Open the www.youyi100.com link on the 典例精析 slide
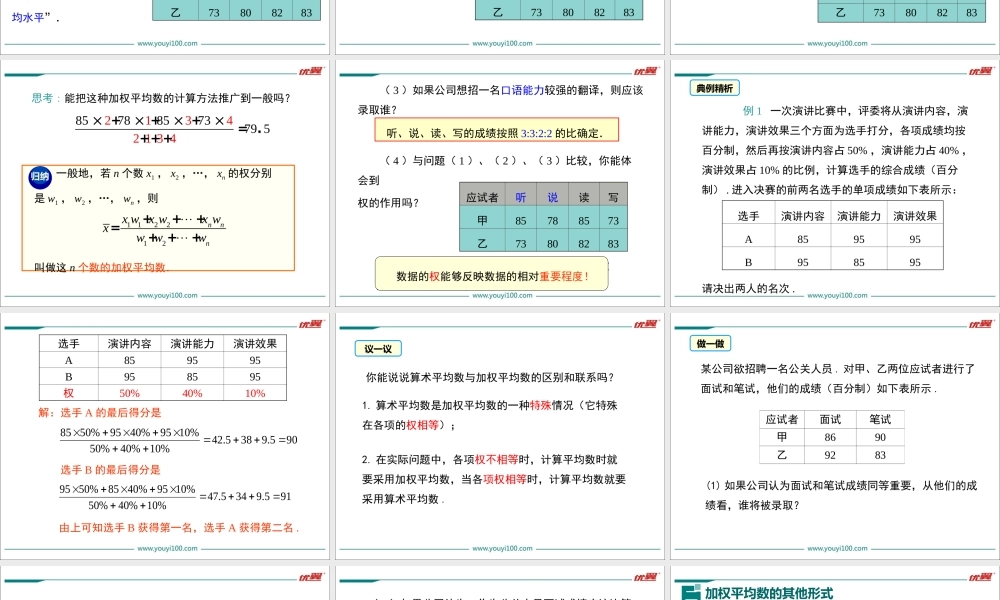 tap(837, 296)
